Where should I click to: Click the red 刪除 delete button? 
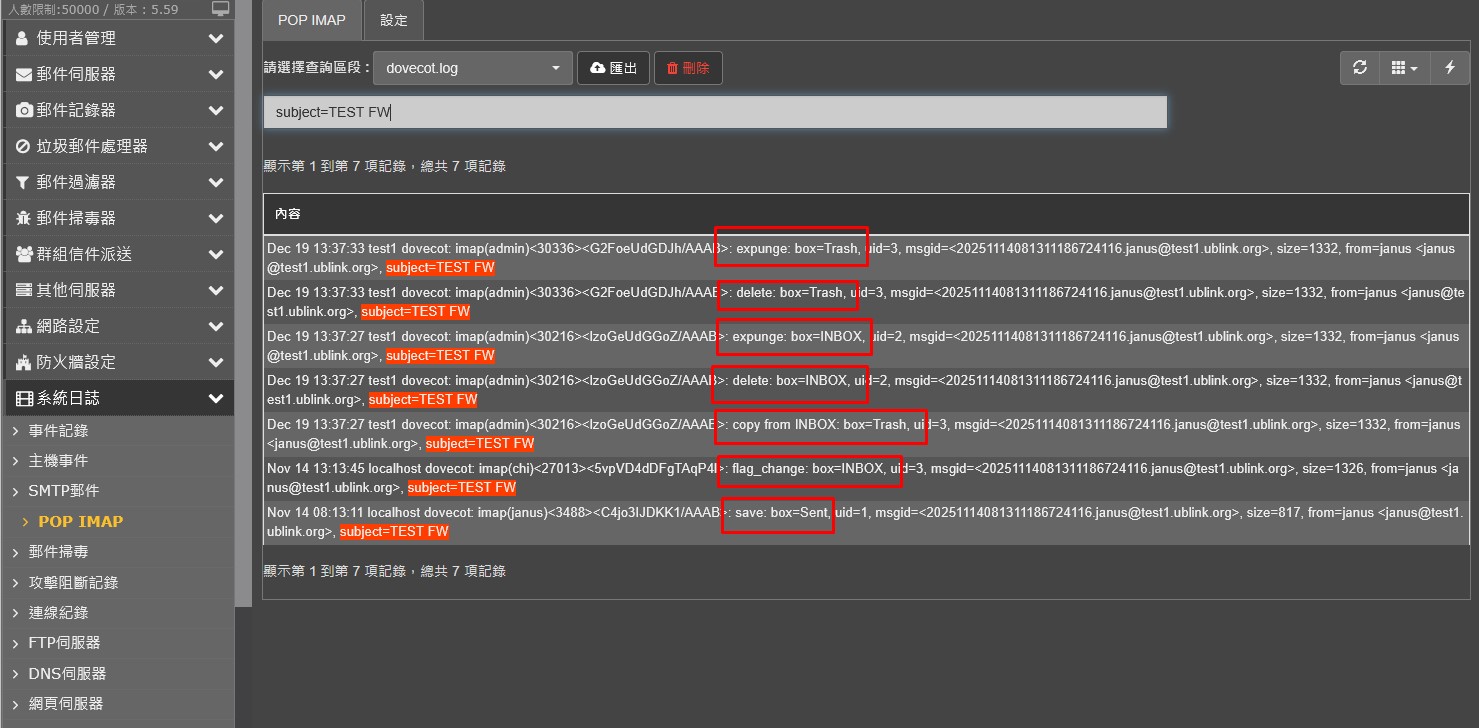point(688,68)
